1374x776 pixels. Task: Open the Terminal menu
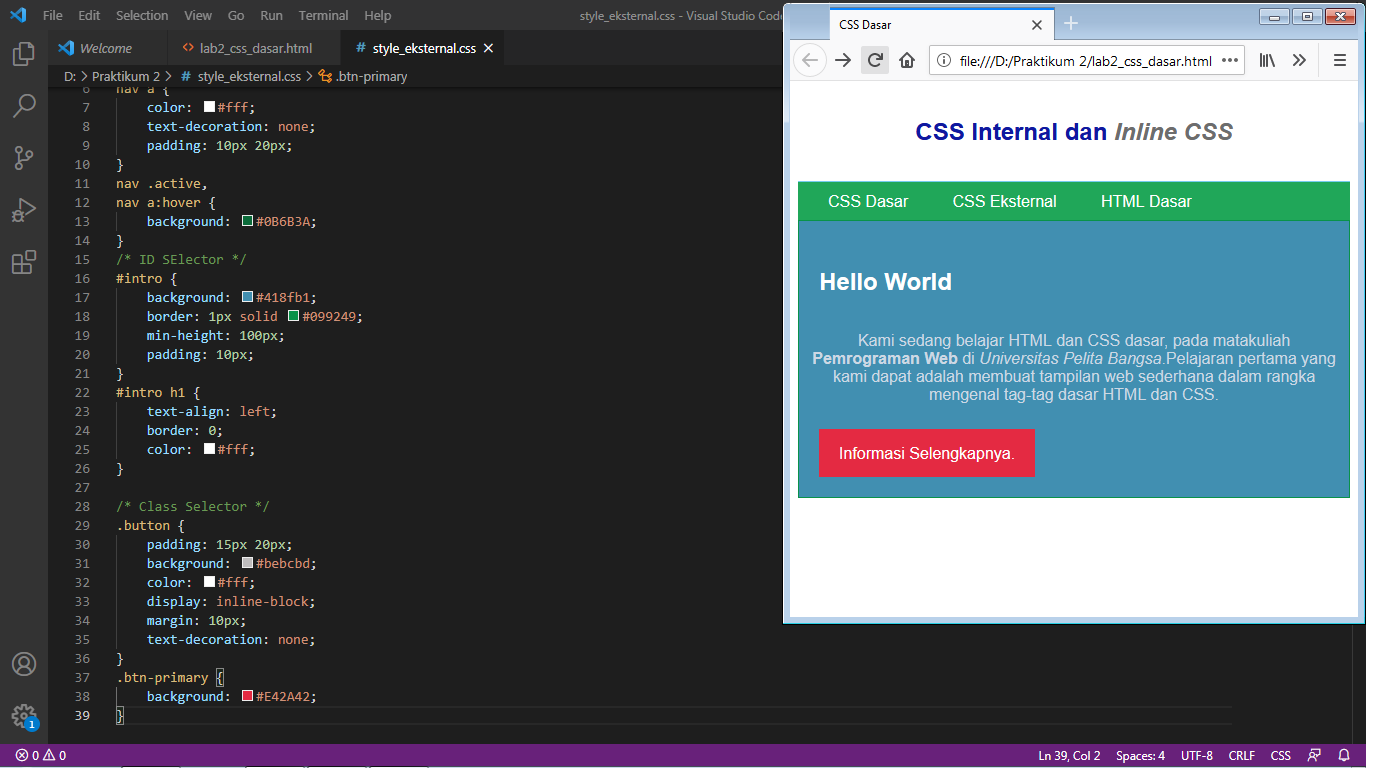(322, 15)
